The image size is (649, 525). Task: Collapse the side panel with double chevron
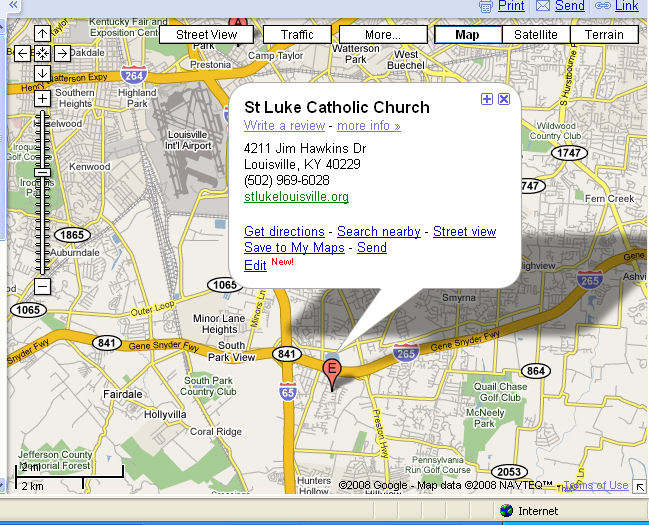point(13,5)
